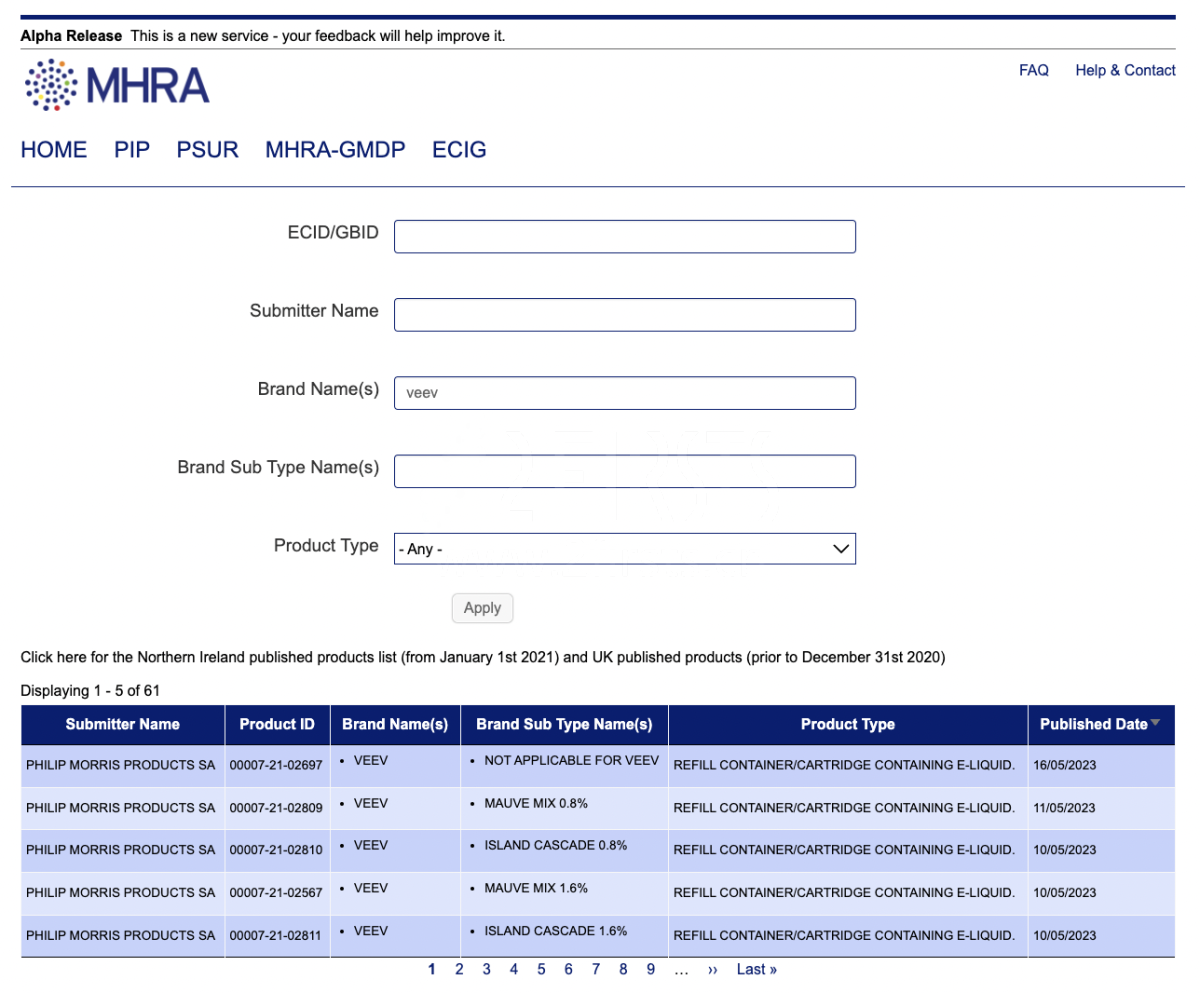Select Product ID 00007-21-02567

point(276,893)
